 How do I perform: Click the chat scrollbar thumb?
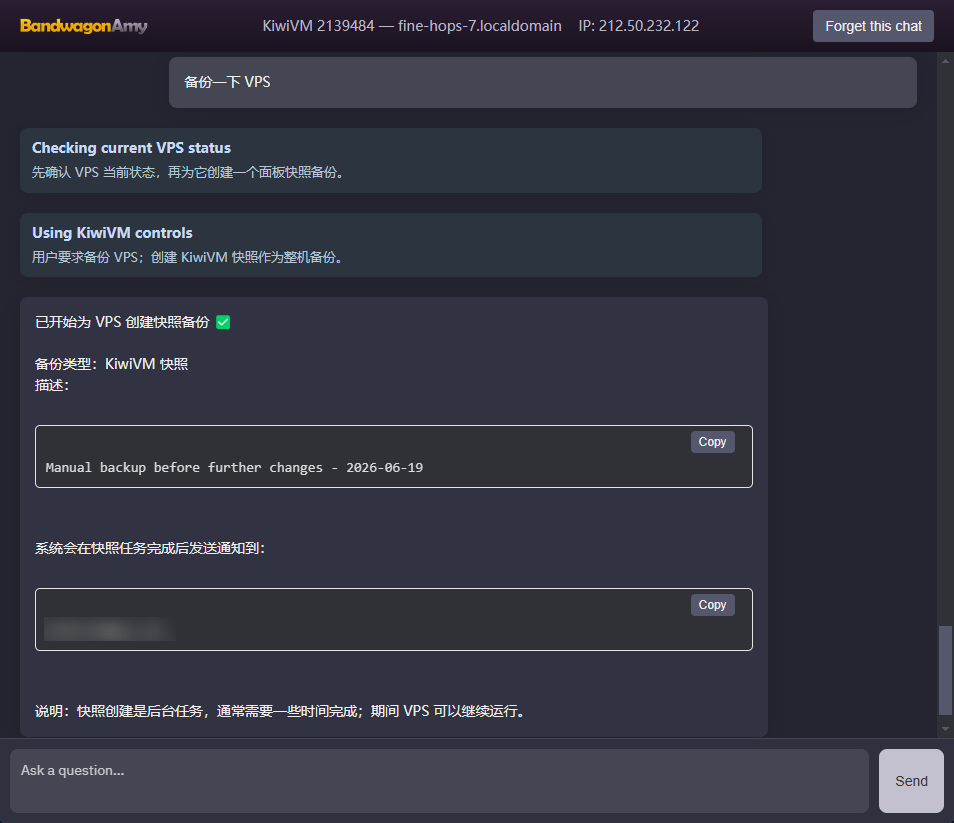click(945, 670)
